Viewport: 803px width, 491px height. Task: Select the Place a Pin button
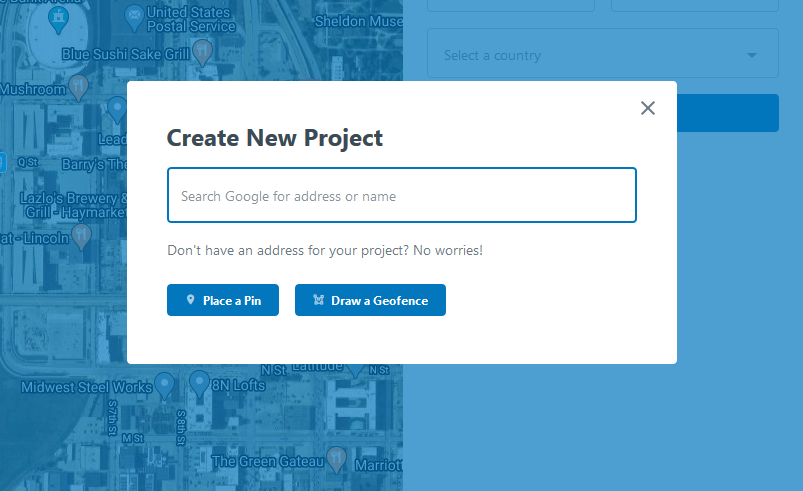(x=223, y=300)
